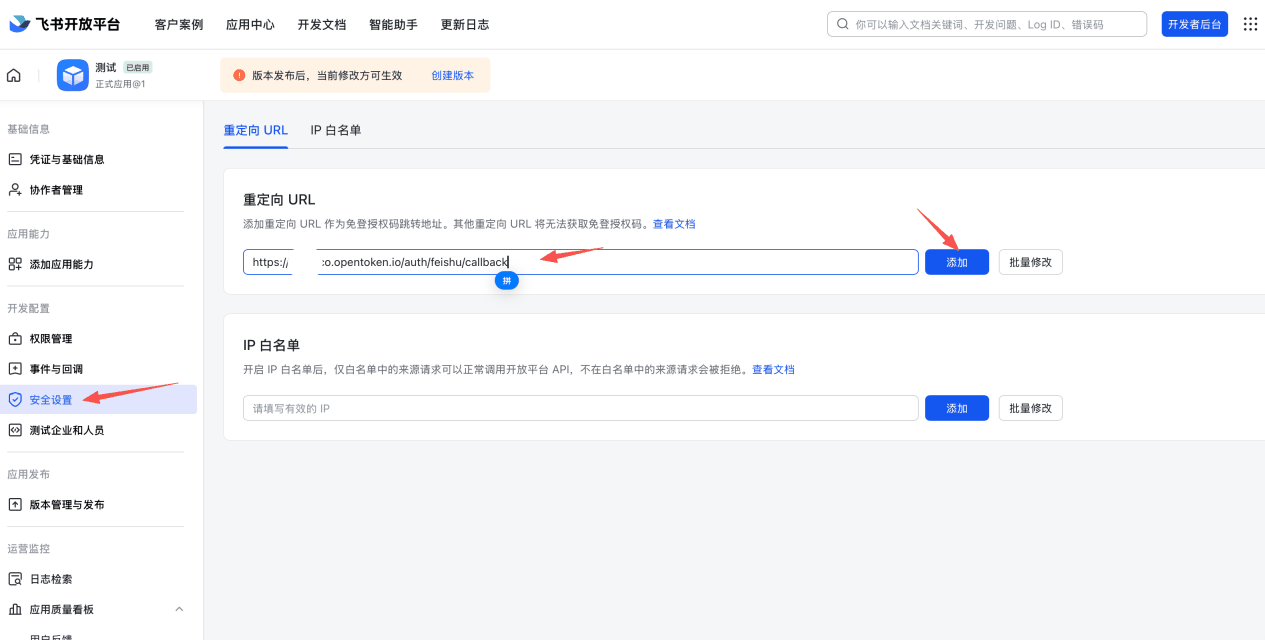1265x640 pixels.
Task: Open 应用中心 in the top navigation
Action: 250,24
